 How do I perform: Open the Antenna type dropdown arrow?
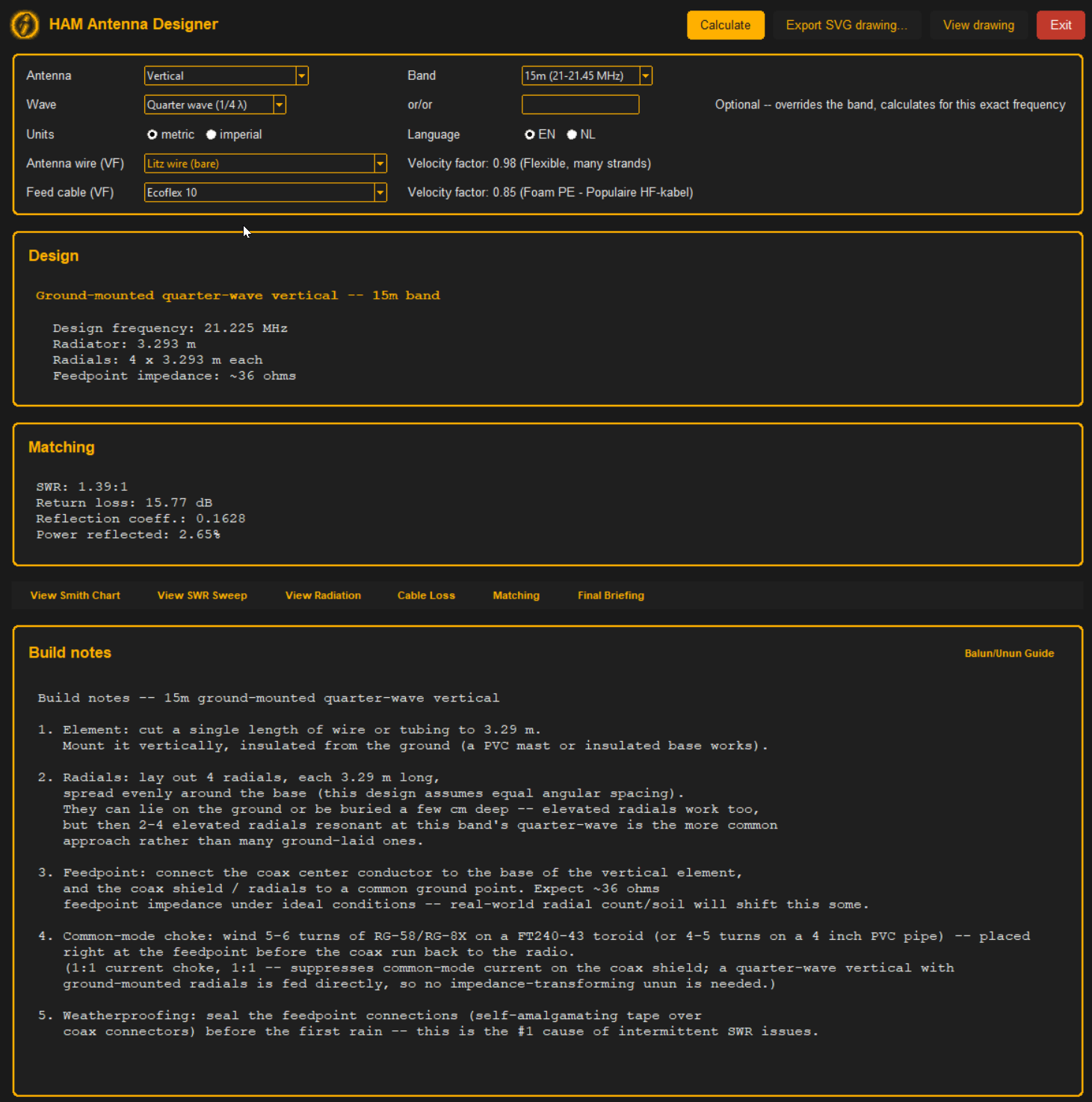pyautogui.click(x=302, y=75)
